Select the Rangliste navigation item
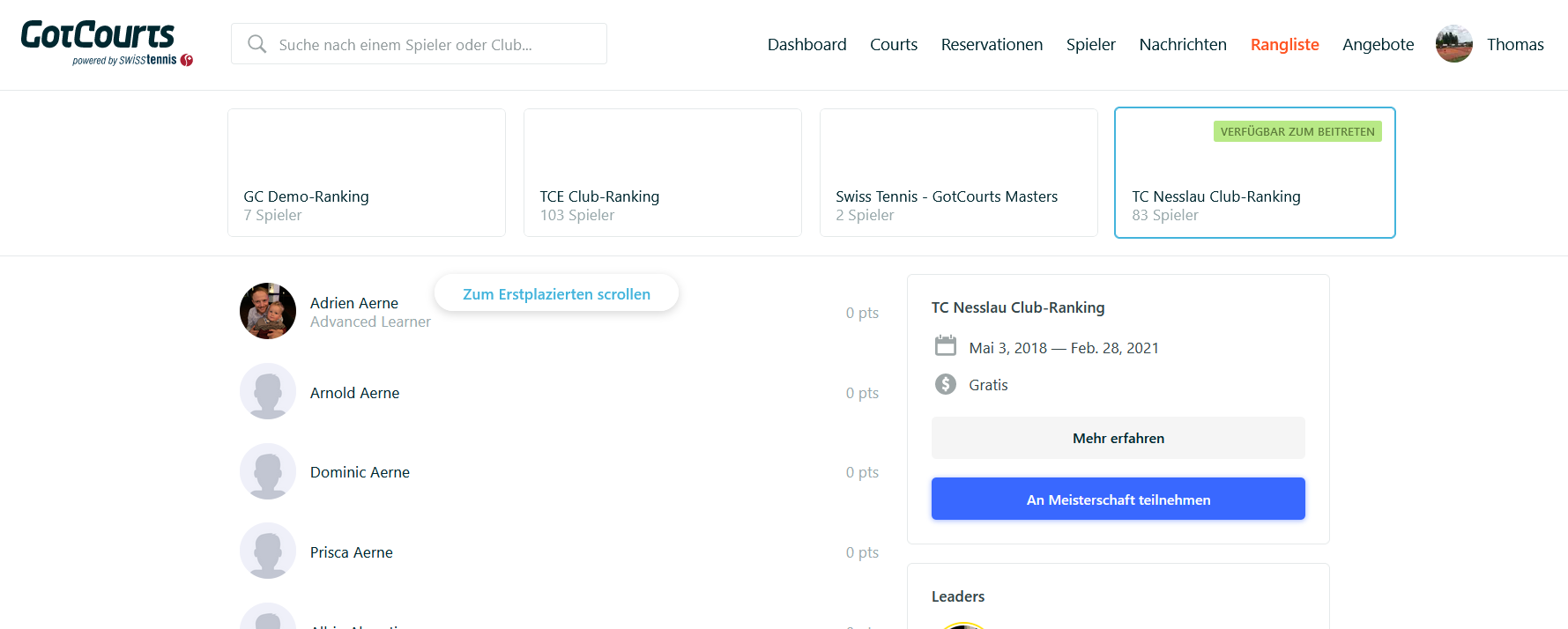 (x=1285, y=44)
